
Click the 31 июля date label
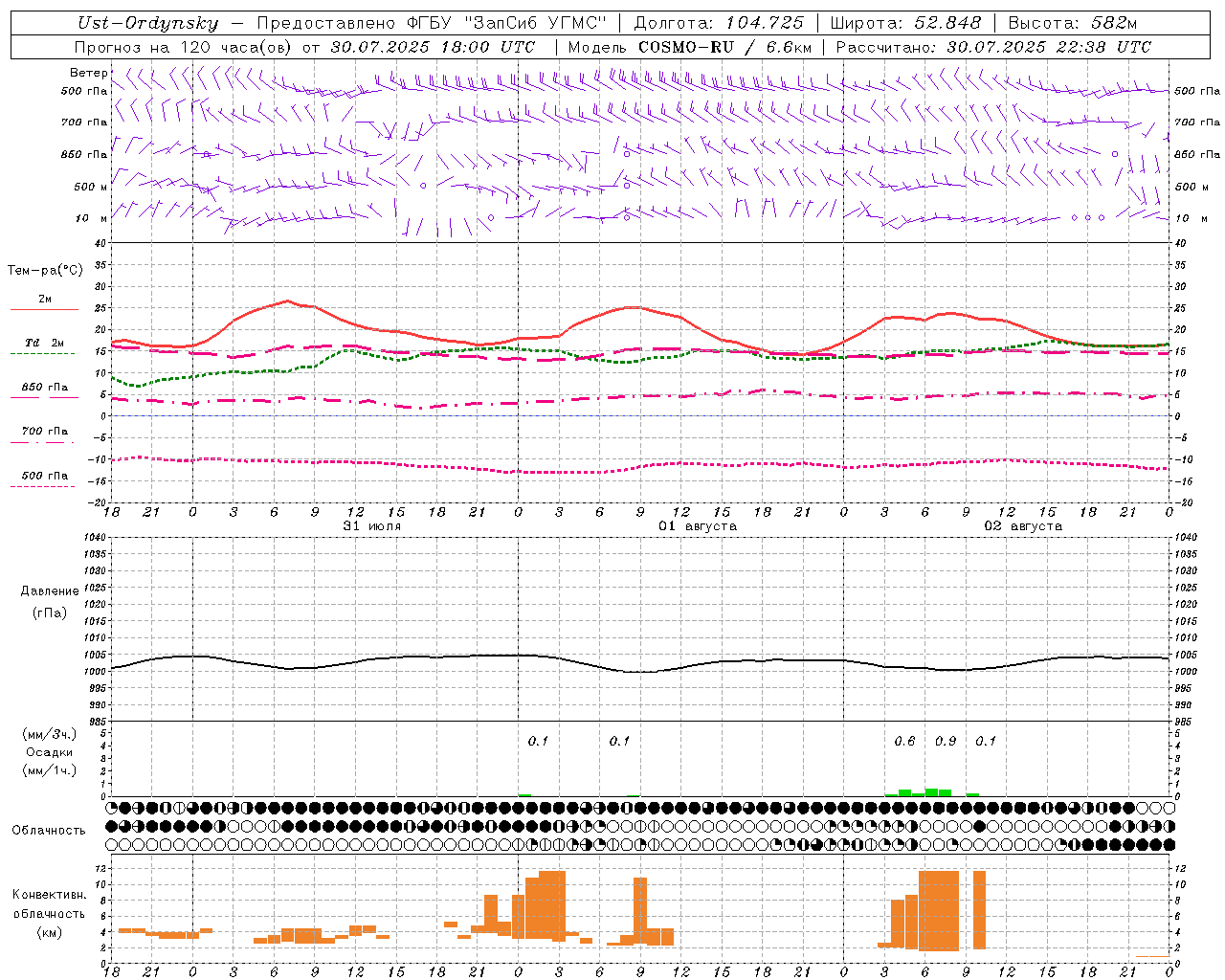[x=372, y=526]
